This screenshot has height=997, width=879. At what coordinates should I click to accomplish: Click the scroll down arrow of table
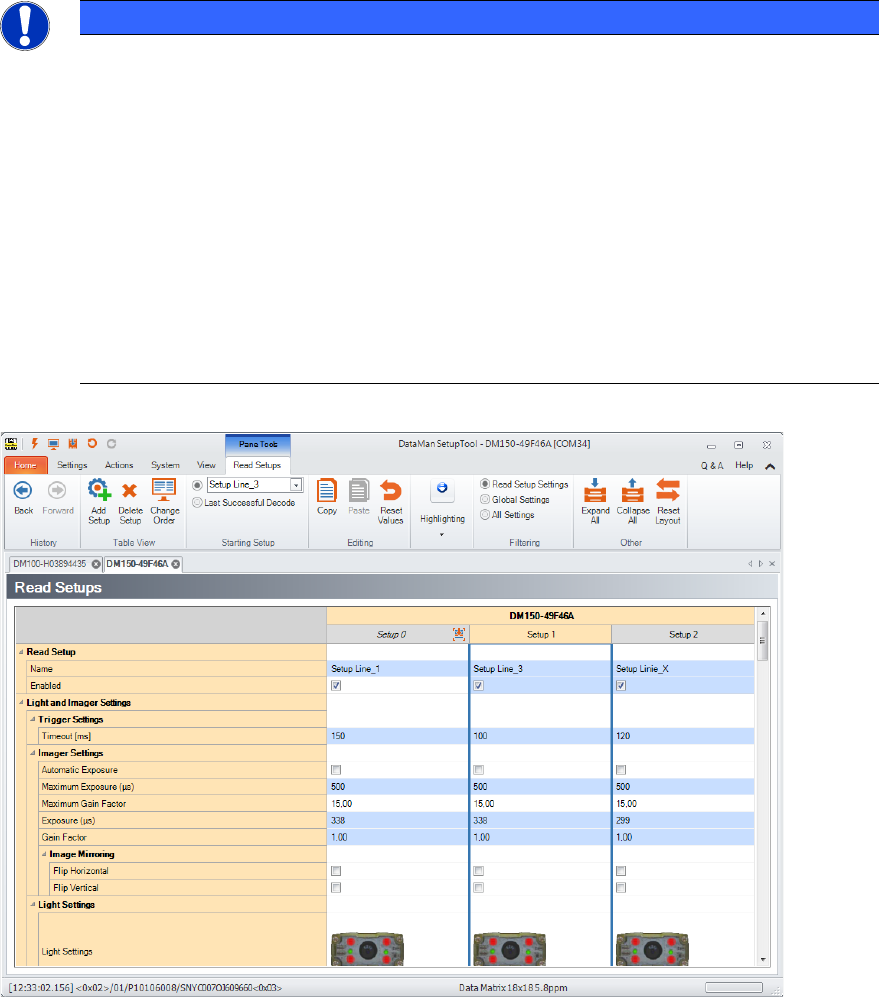pos(763,960)
